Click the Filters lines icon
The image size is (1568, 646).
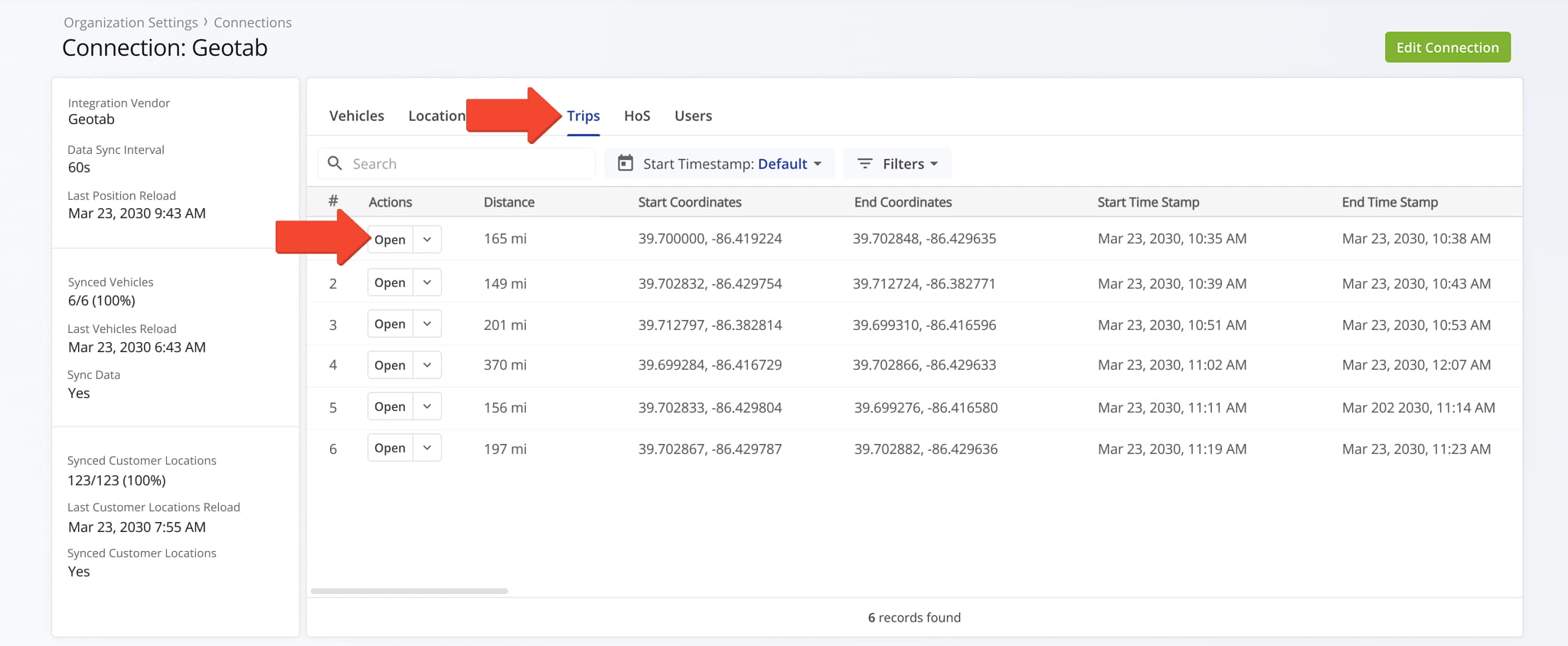click(864, 163)
